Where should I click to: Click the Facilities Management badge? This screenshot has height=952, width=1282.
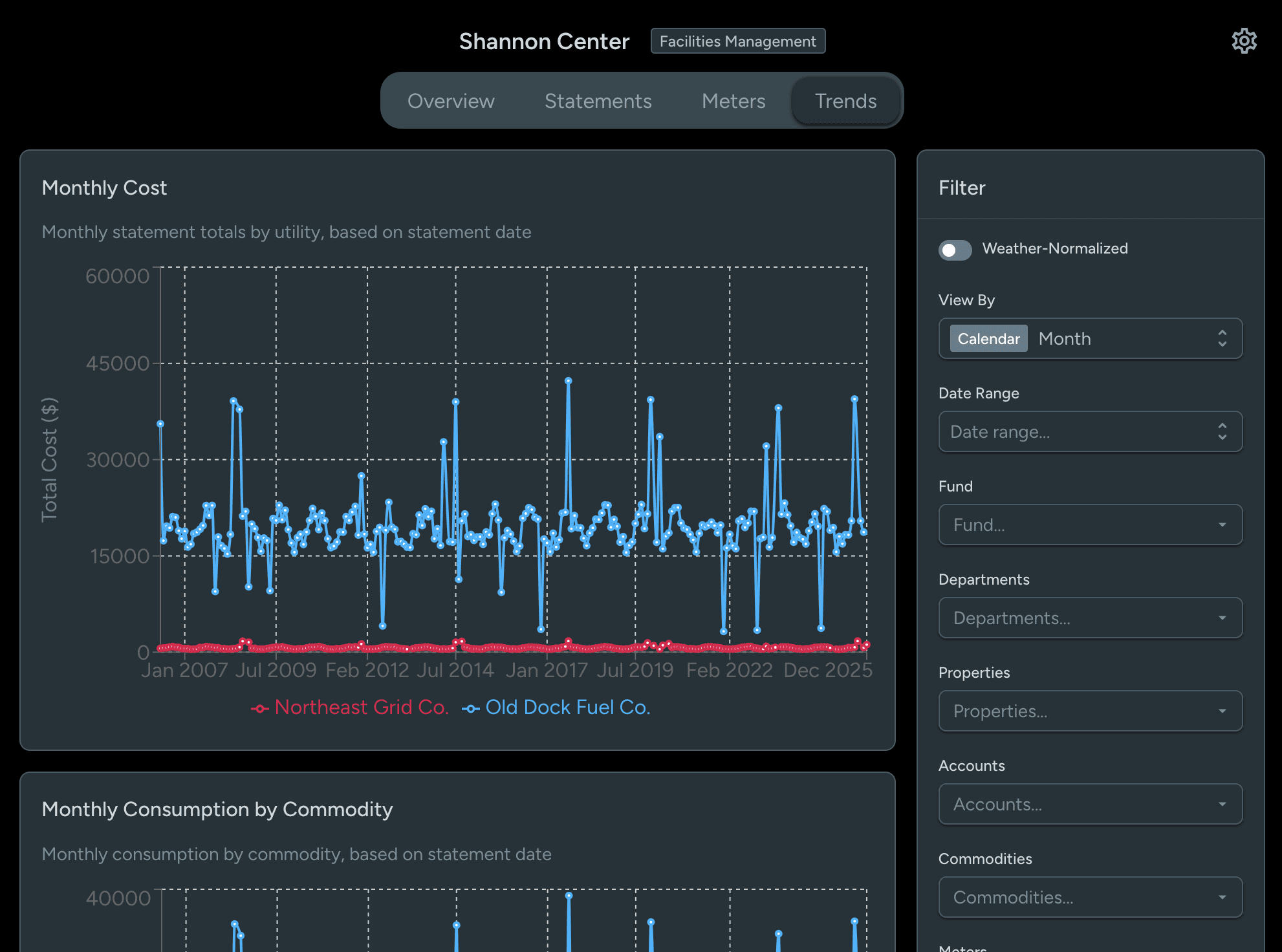click(x=737, y=41)
